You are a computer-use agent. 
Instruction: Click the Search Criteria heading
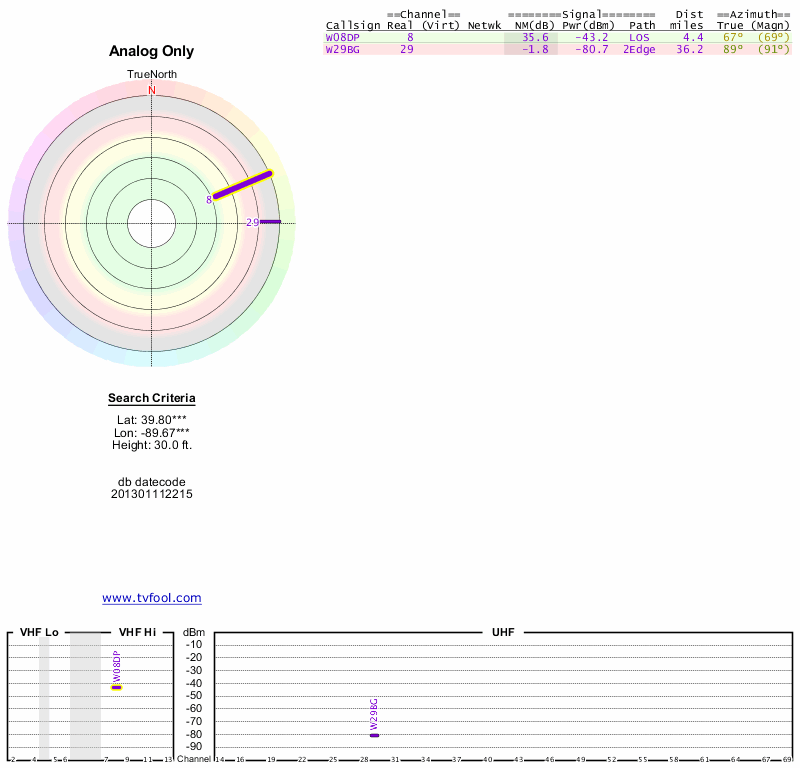tap(152, 399)
